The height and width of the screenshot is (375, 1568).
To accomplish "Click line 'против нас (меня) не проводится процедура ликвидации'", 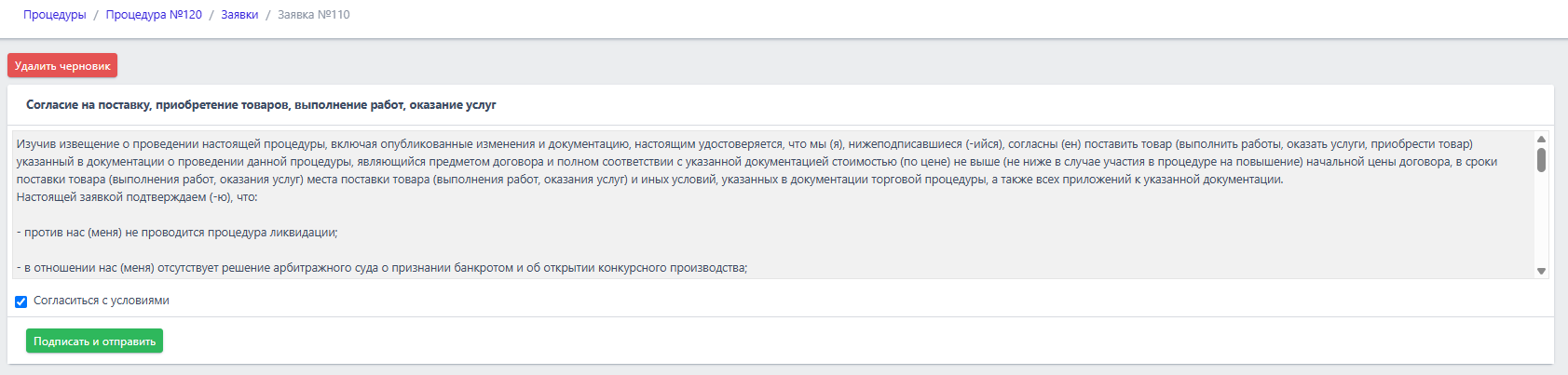I will click(x=177, y=233).
